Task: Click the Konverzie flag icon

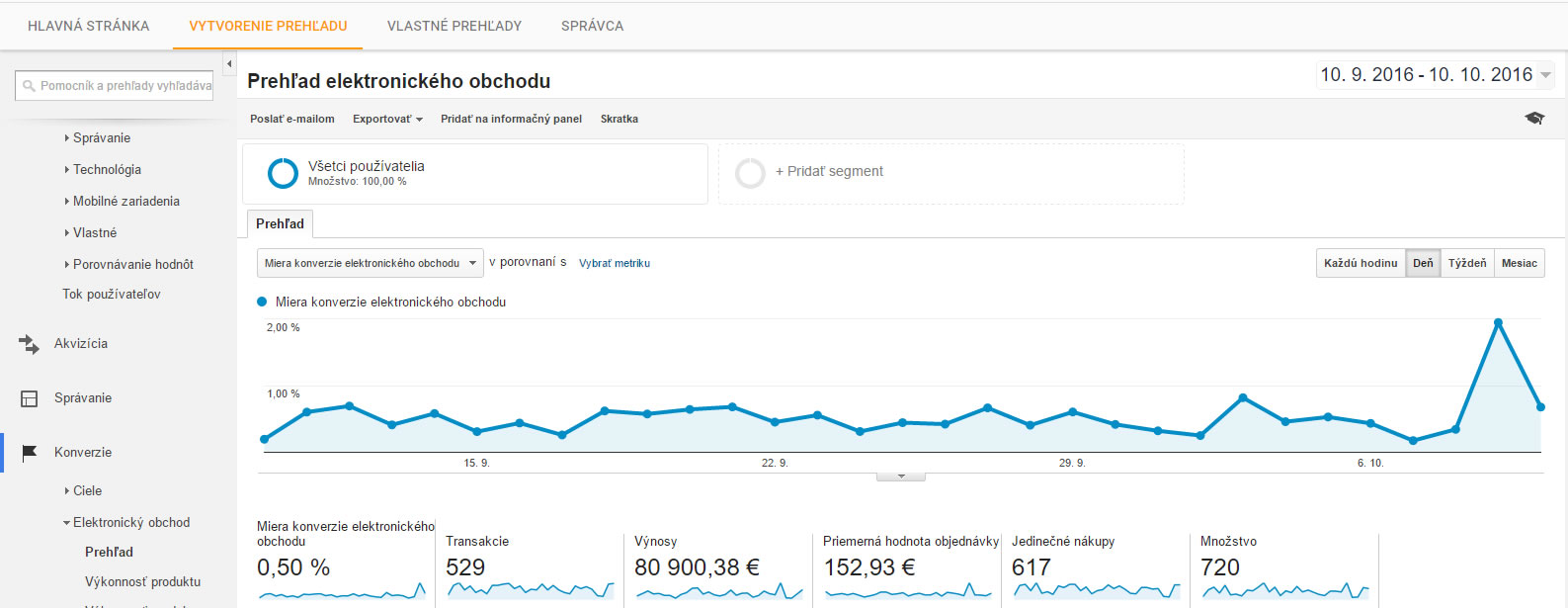Action: click(30, 453)
